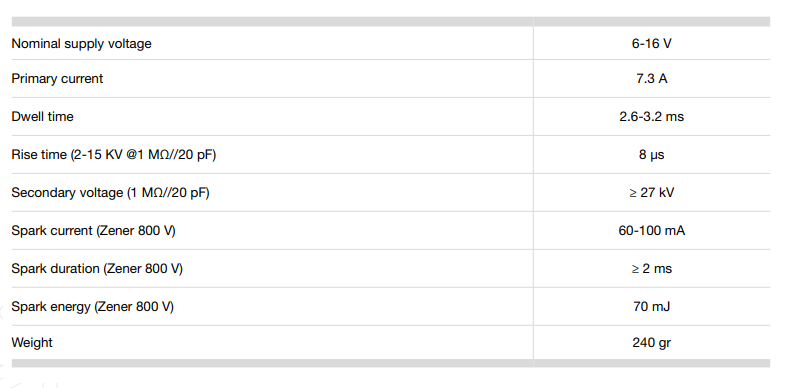Click the Spark energy row label
786x388 pixels.
pos(93,306)
